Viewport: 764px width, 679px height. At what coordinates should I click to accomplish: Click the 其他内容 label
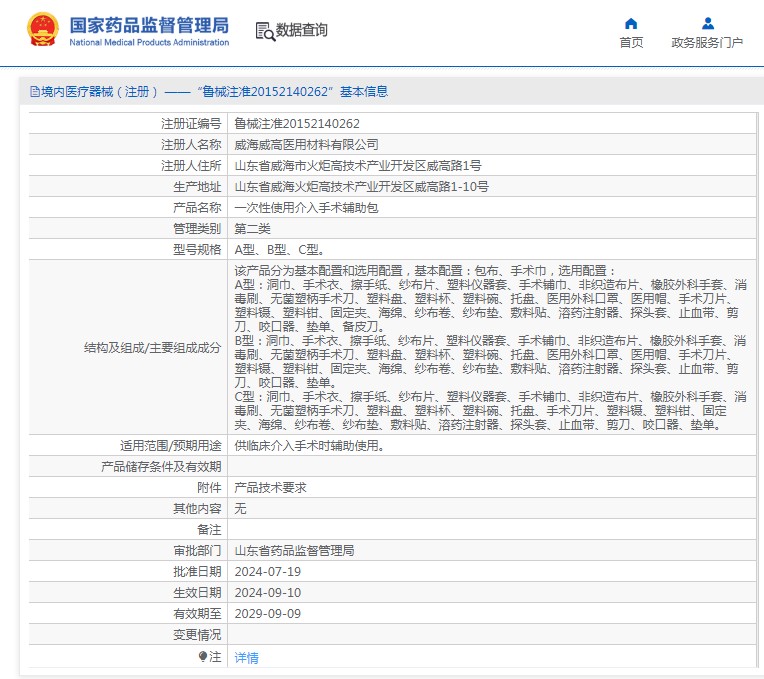[197, 509]
